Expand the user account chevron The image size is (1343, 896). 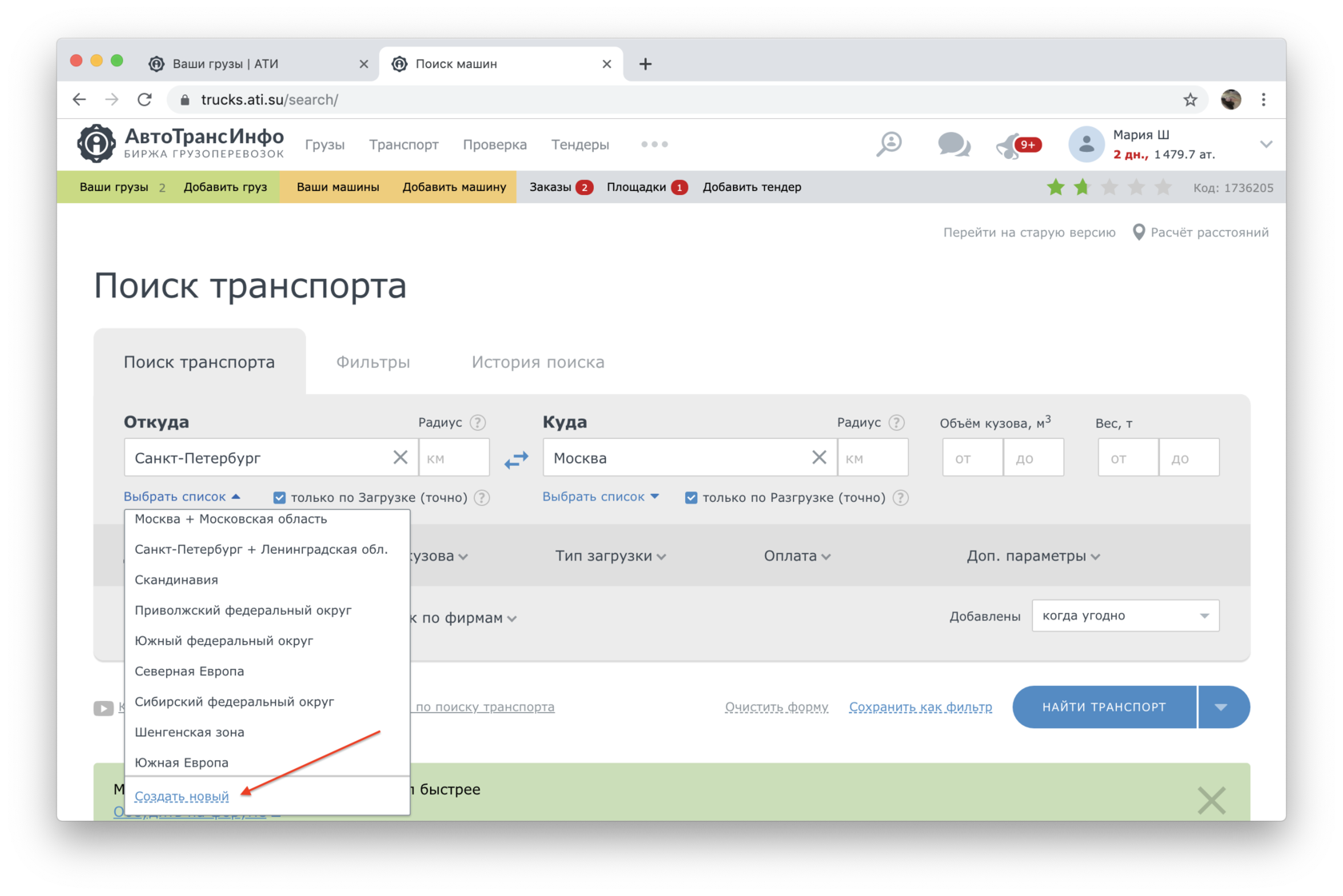coord(1266,145)
